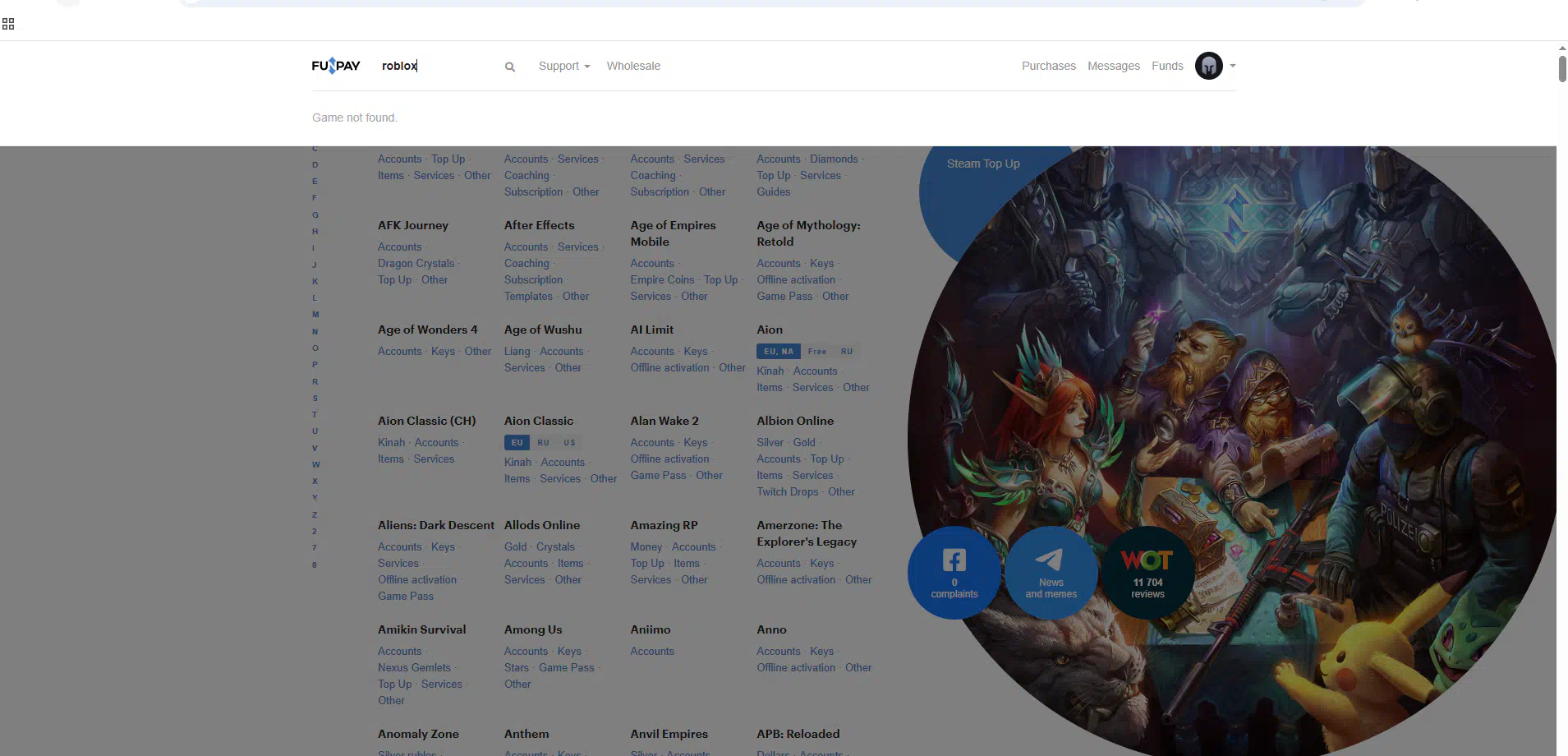Click the search magnifier icon
The image size is (1568, 756).
point(510,67)
